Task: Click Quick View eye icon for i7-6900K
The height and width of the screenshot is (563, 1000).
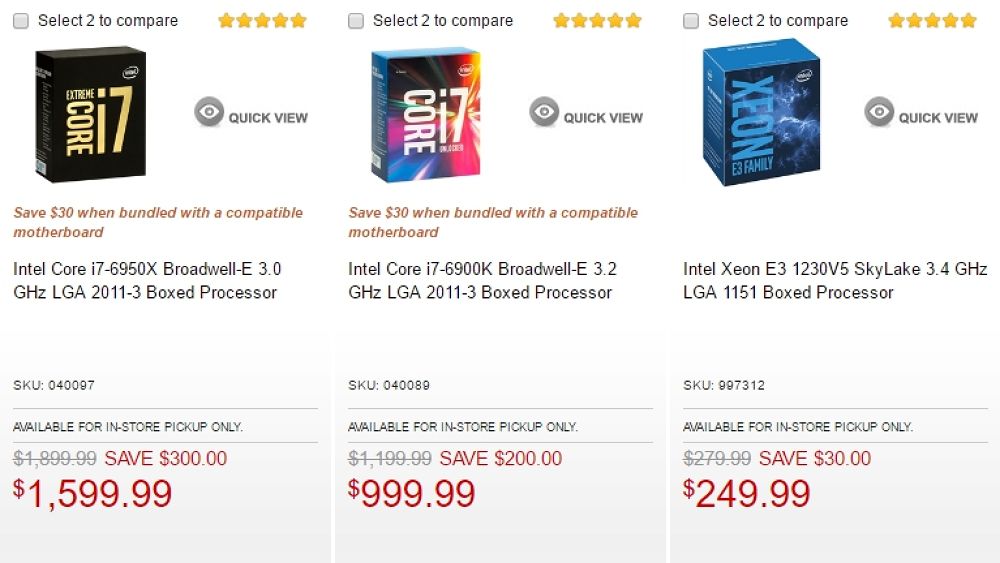Action: point(544,112)
